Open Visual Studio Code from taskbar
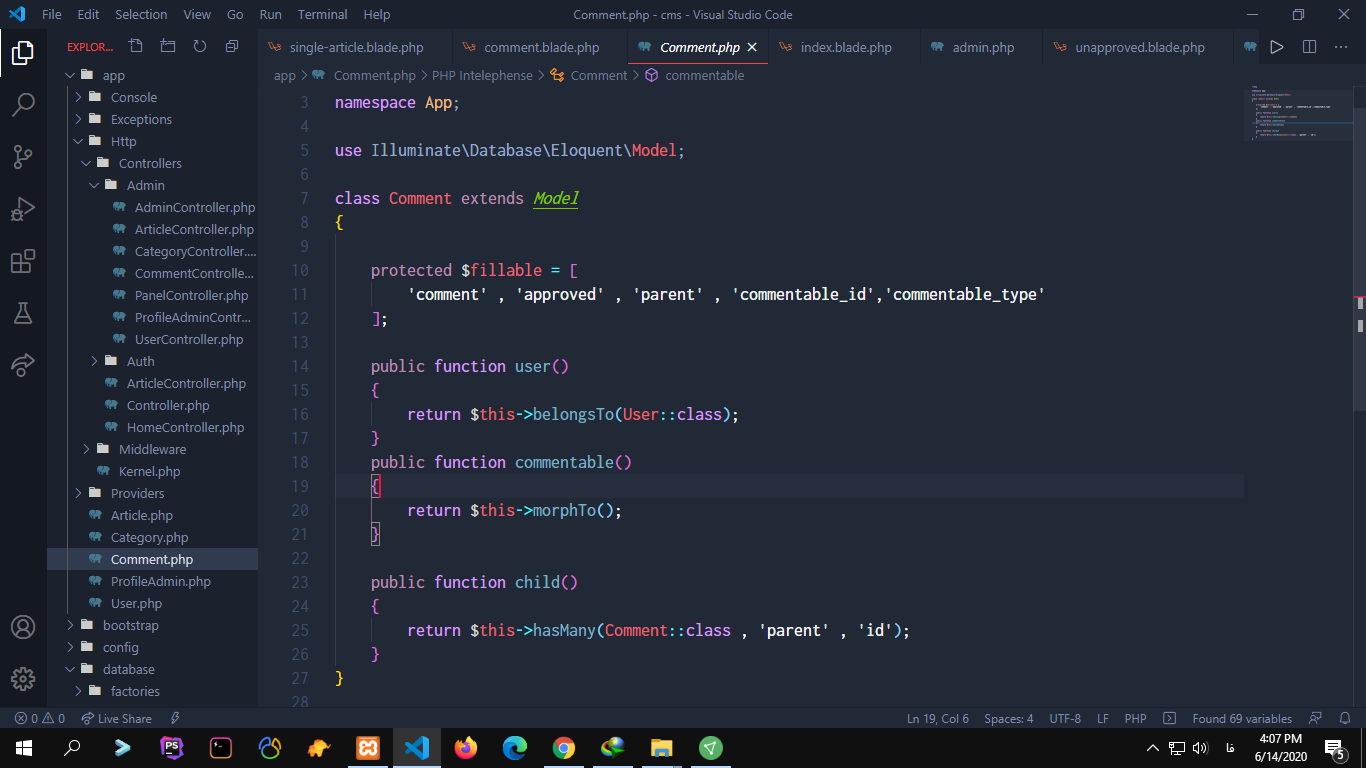 coord(417,748)
